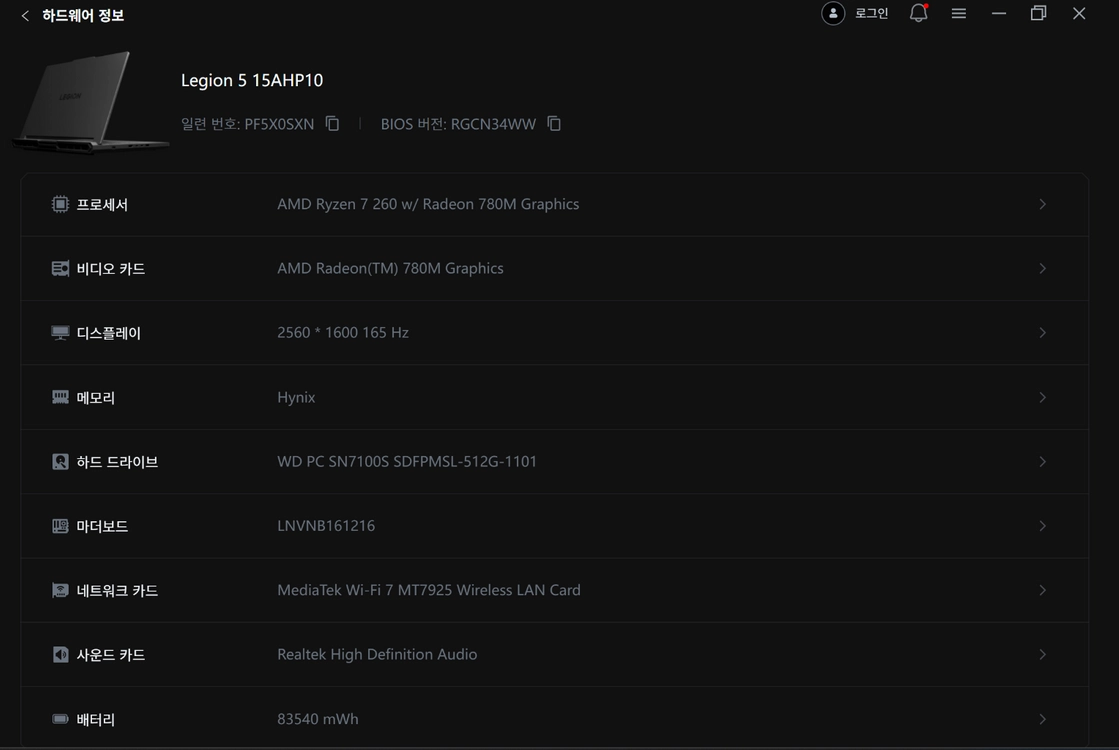This screenshot has width=1119, height=750.
Task: Click the 하드 드라이브 label
Action: coord(117,462)
